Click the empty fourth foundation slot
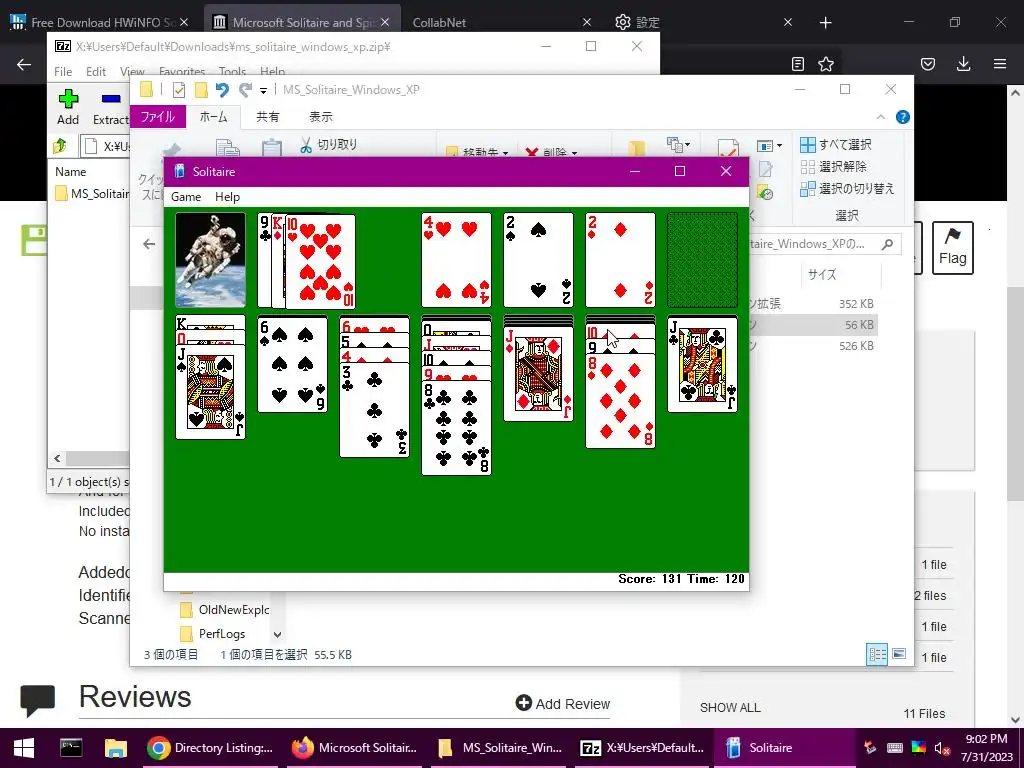The height and width of the screenshot is (768, 1024). (702, 260)
